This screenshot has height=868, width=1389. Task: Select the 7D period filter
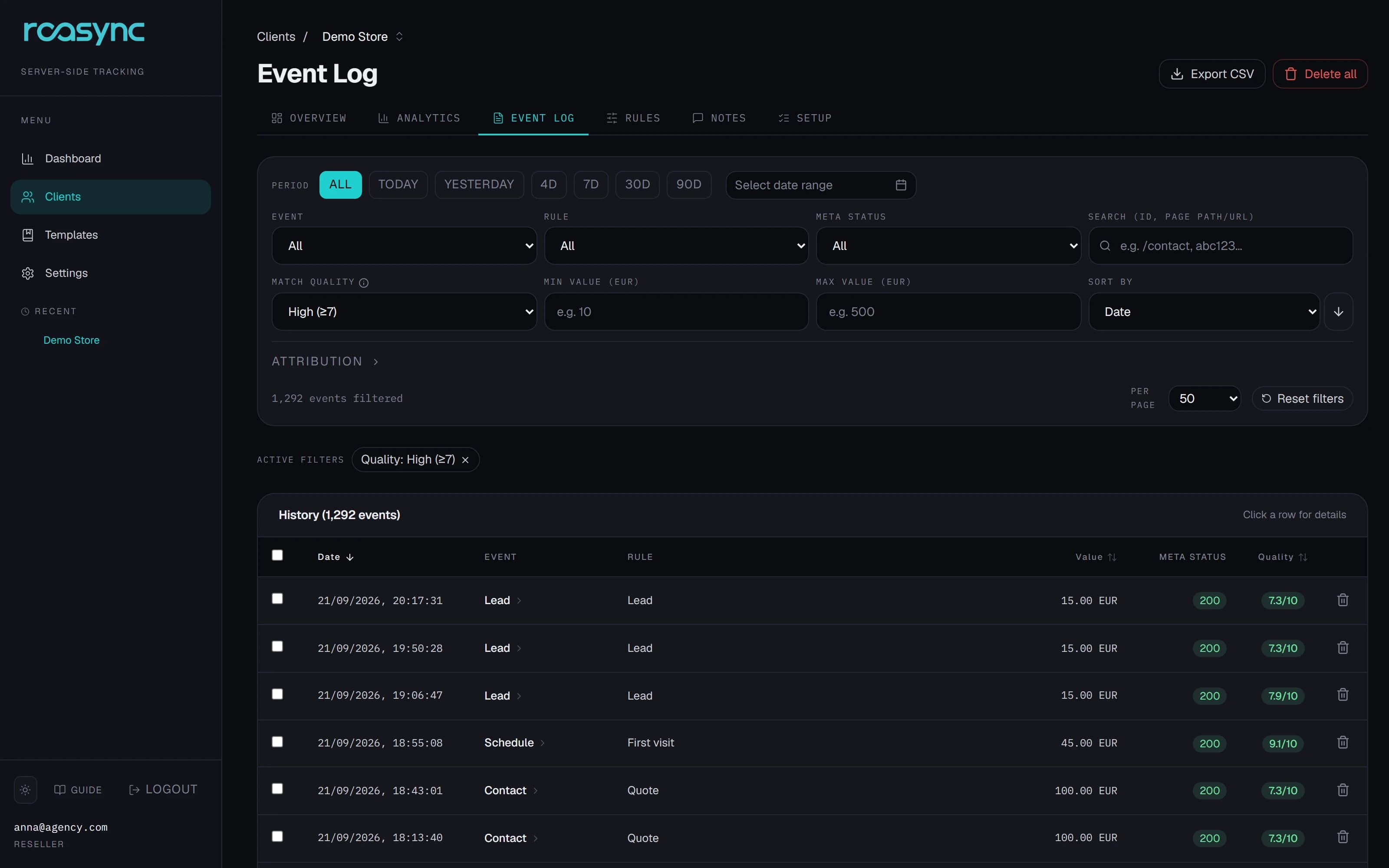[x=591, y=185]
